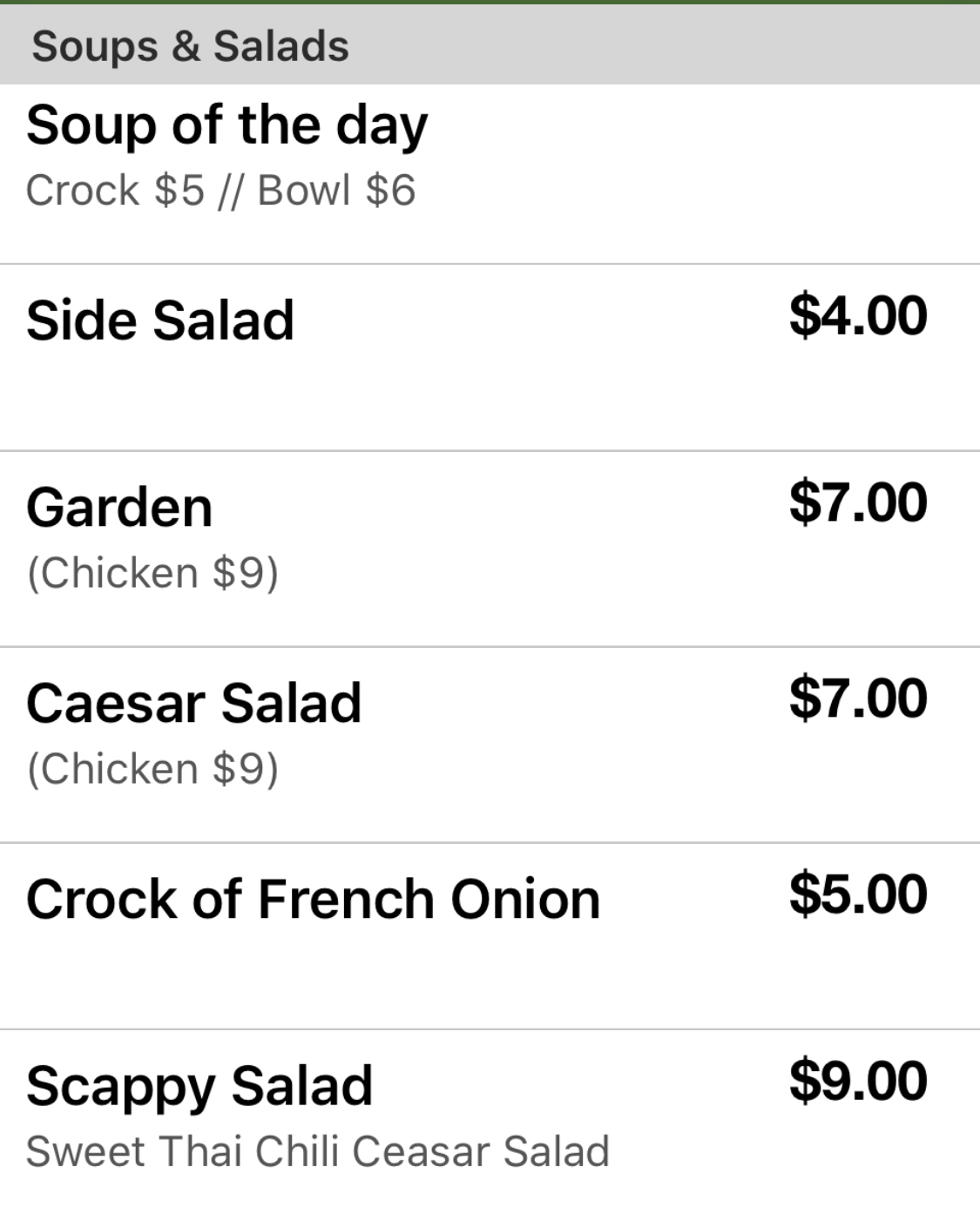
Task: Open the Caesar Salad item title
Action: 193,703
